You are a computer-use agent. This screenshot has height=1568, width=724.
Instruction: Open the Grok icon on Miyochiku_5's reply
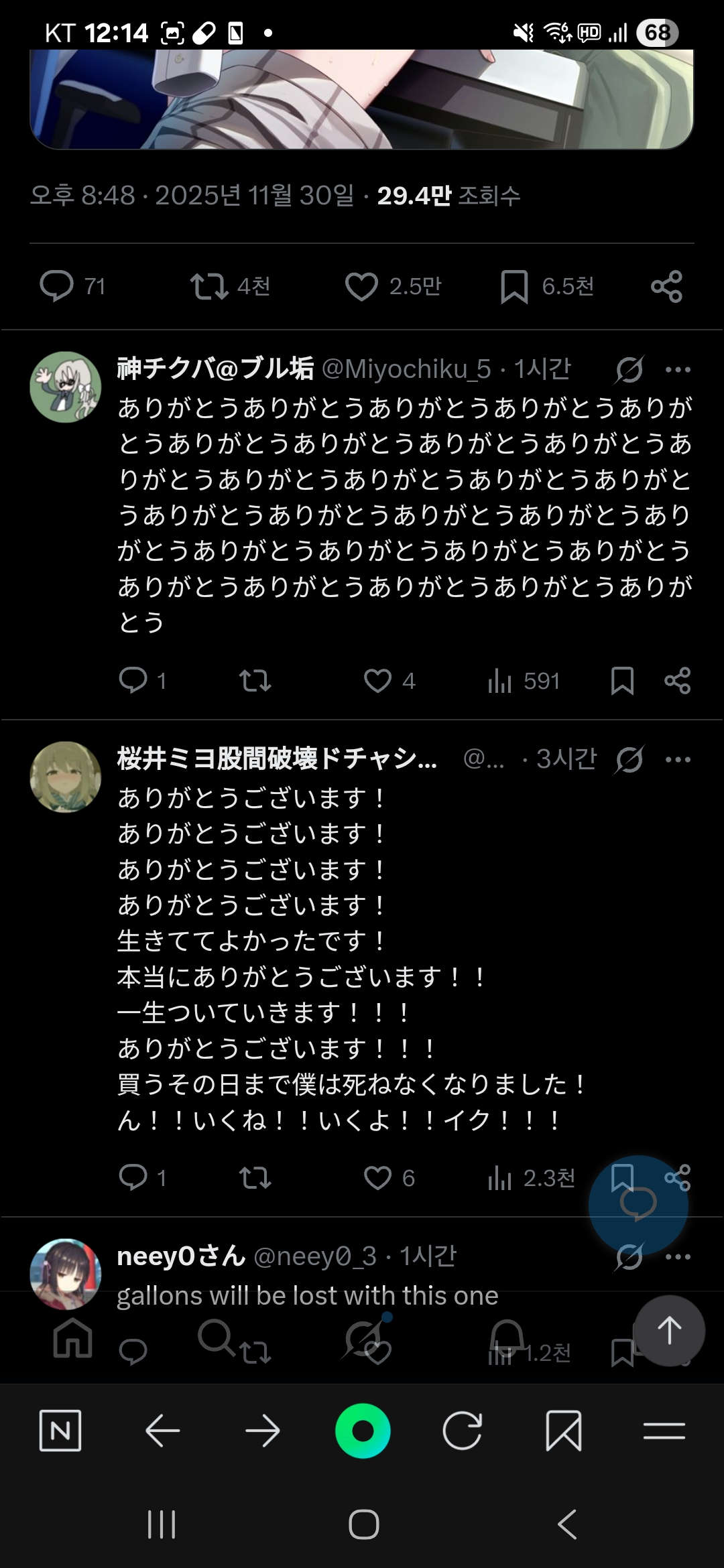click(x=629, y=369)
